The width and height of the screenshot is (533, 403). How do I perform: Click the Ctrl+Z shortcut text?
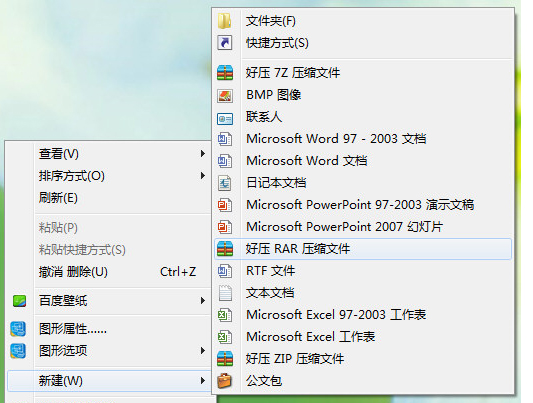click(178, 272)
